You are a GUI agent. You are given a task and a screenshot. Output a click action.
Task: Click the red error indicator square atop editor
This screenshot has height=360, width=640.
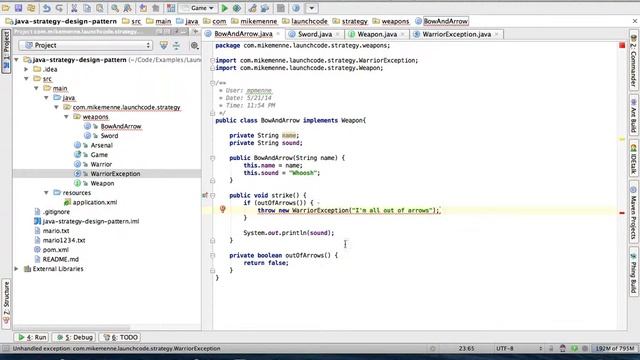pyautogui.click(x=622, y=45)
